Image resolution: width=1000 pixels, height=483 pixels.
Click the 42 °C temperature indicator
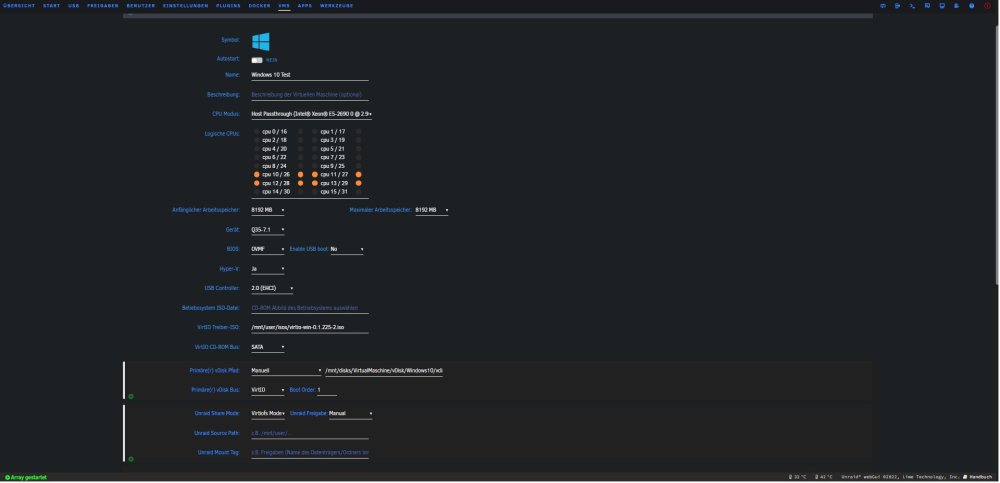[823, 477]
